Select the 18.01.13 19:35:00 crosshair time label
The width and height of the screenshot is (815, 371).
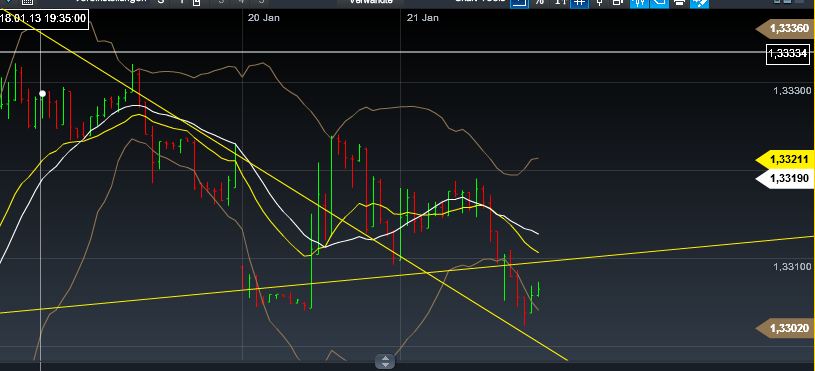click(x=44, y=19)
